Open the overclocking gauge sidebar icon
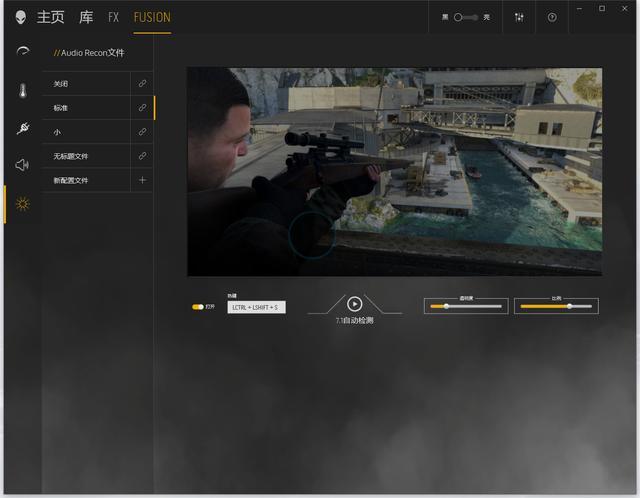This screenshot has height=498, width=640. coord(23,51)
